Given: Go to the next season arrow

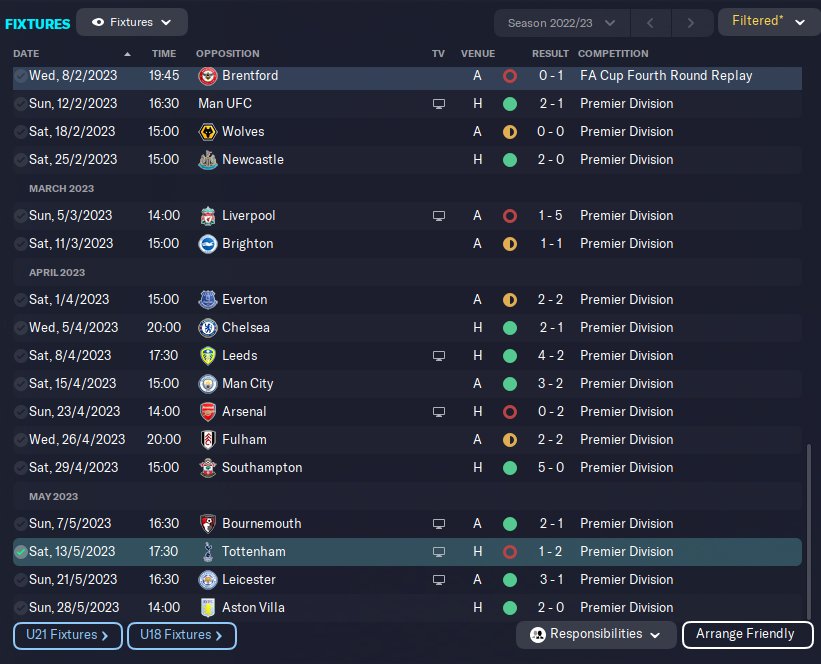Looking at the screenshot, I should coord(690,22).
